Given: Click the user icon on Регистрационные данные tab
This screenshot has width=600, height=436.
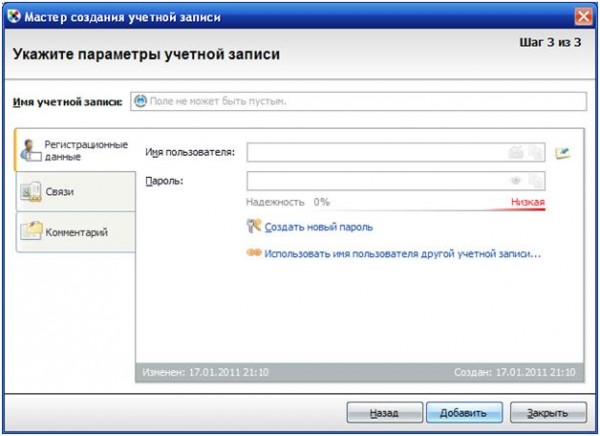Looking at the screenshot, I should [31, 150].
